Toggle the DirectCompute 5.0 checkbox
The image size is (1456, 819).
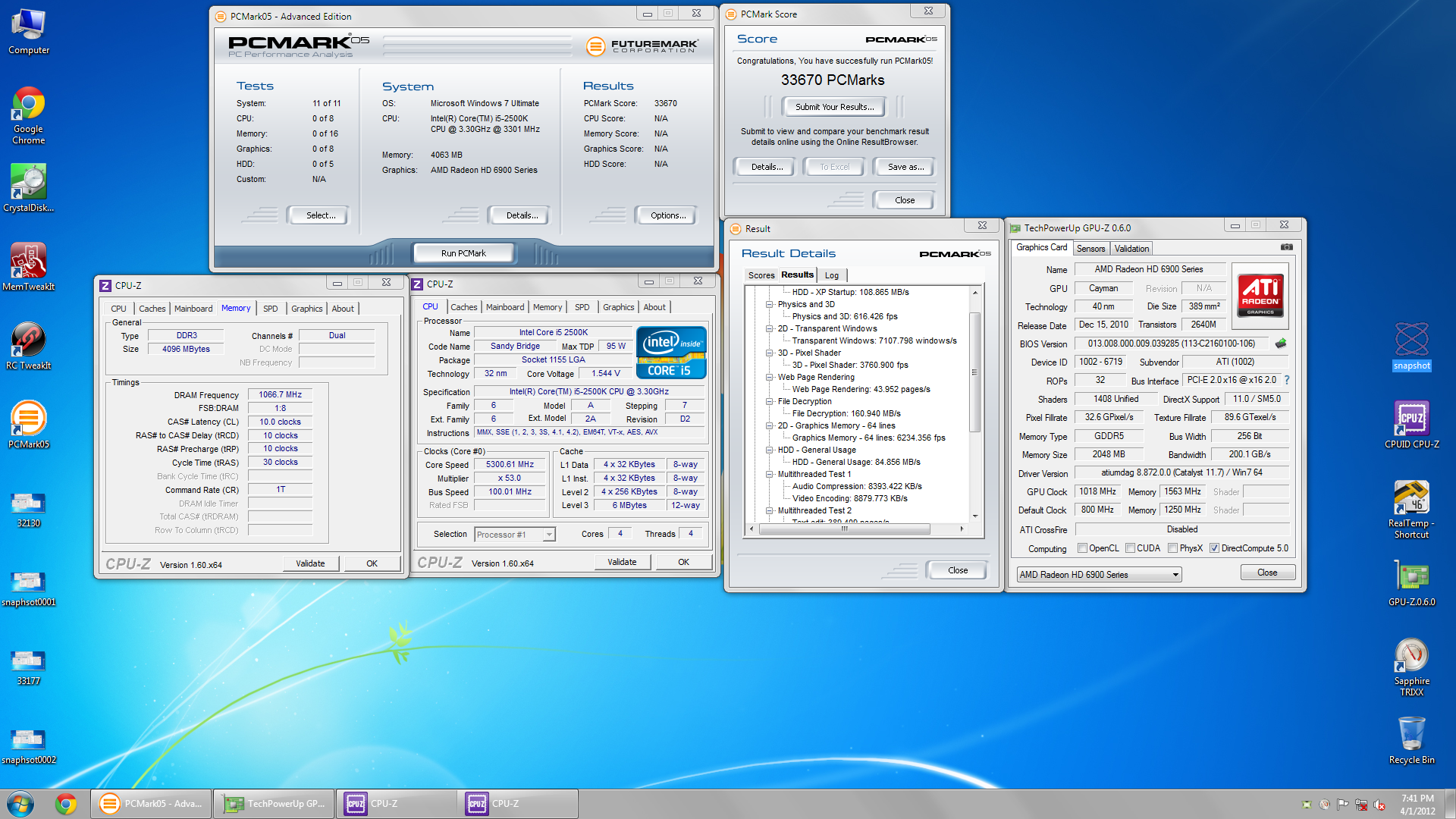(x=1214, y=548)
